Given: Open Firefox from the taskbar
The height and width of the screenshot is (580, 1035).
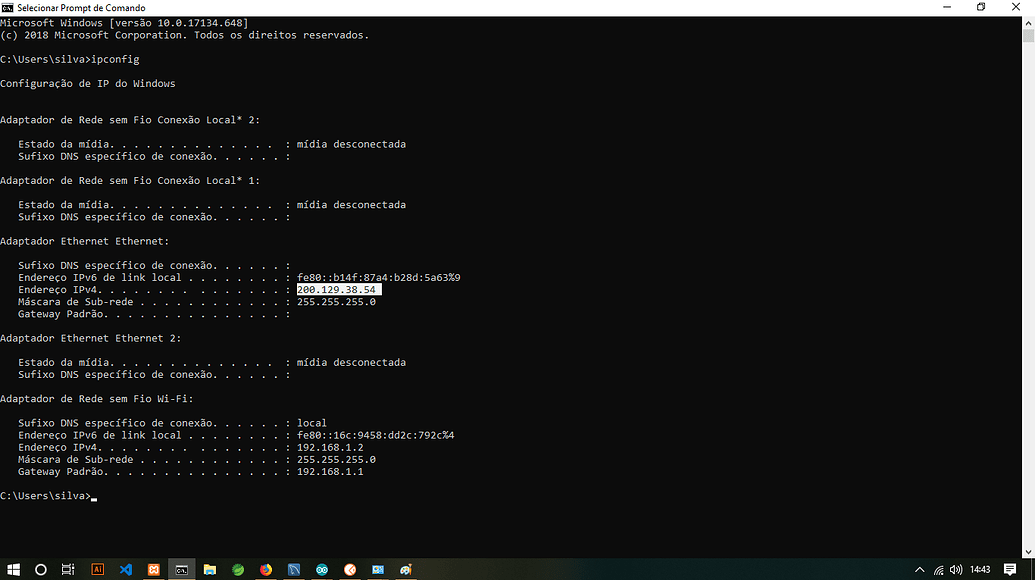Looking at the screenshot, I should (x=265, y=568).
